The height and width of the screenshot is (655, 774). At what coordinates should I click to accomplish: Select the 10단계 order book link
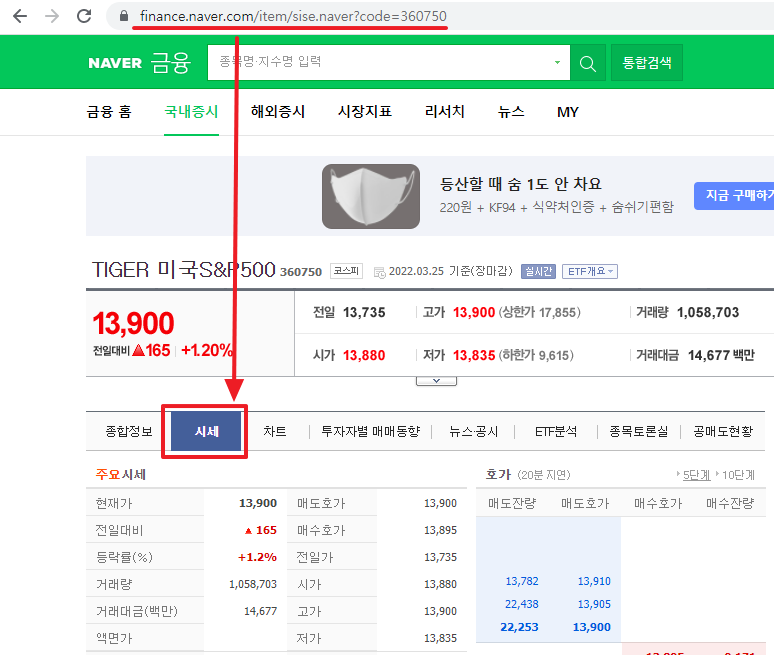738,475
